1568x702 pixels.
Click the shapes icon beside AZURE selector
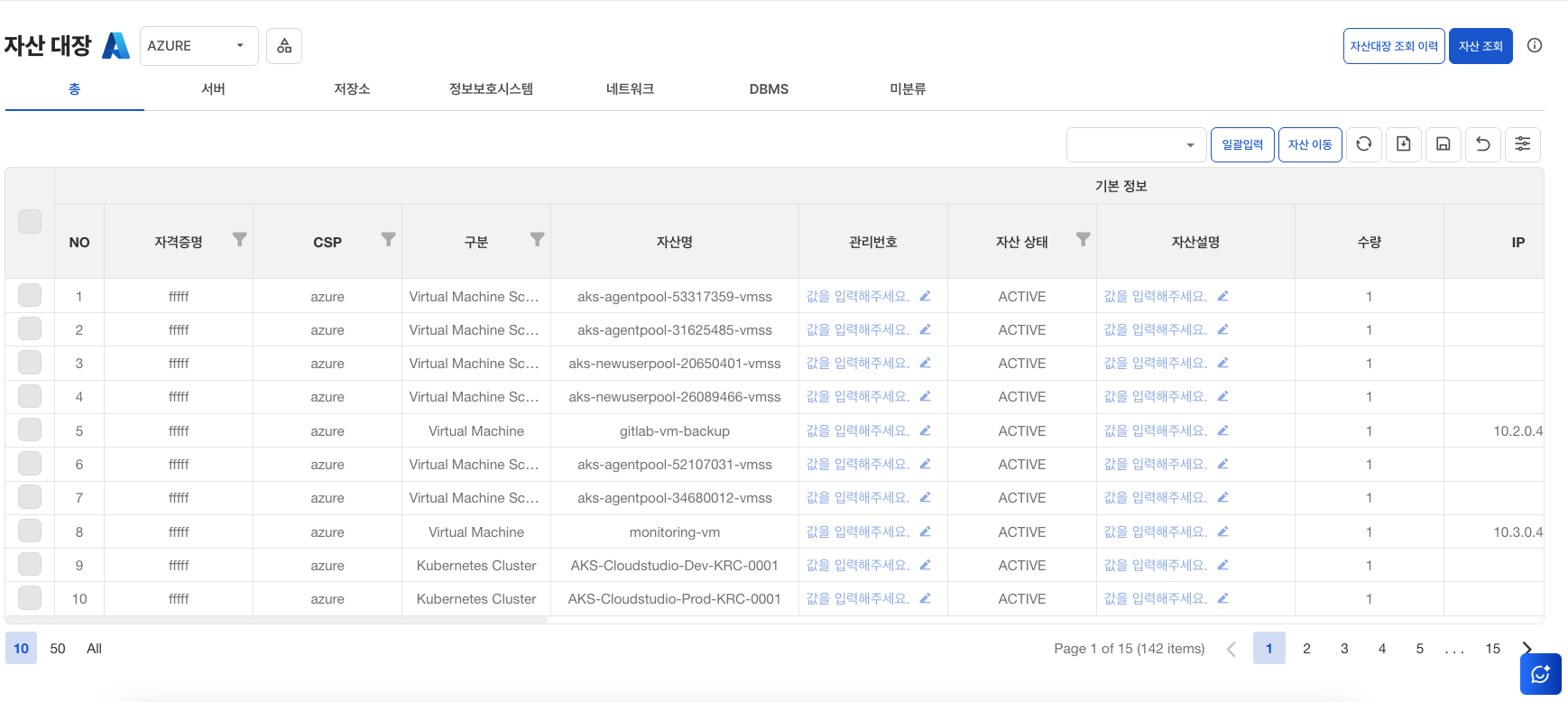coord(284,46)
